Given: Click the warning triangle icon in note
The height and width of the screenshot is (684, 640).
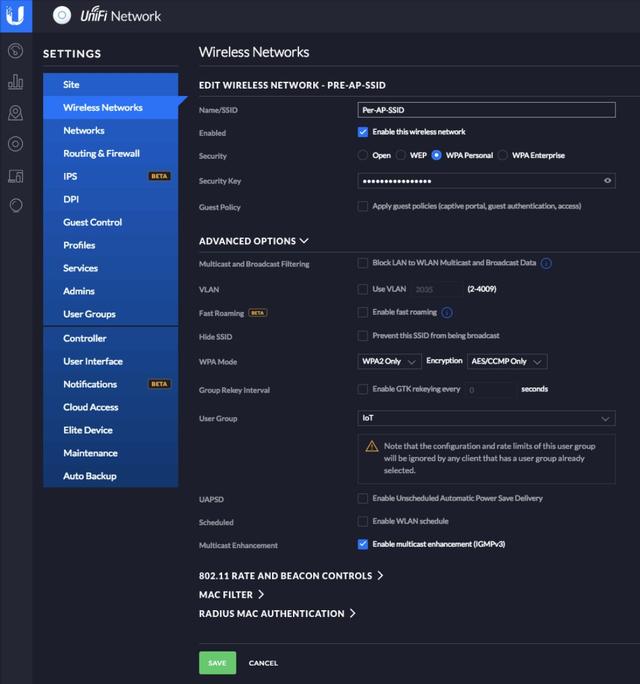Looking at the screenshot, I should [372, 446].
